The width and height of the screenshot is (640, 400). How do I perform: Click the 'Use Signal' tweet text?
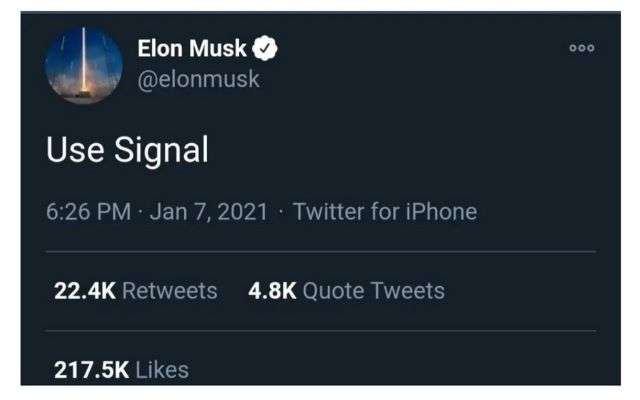127,150
